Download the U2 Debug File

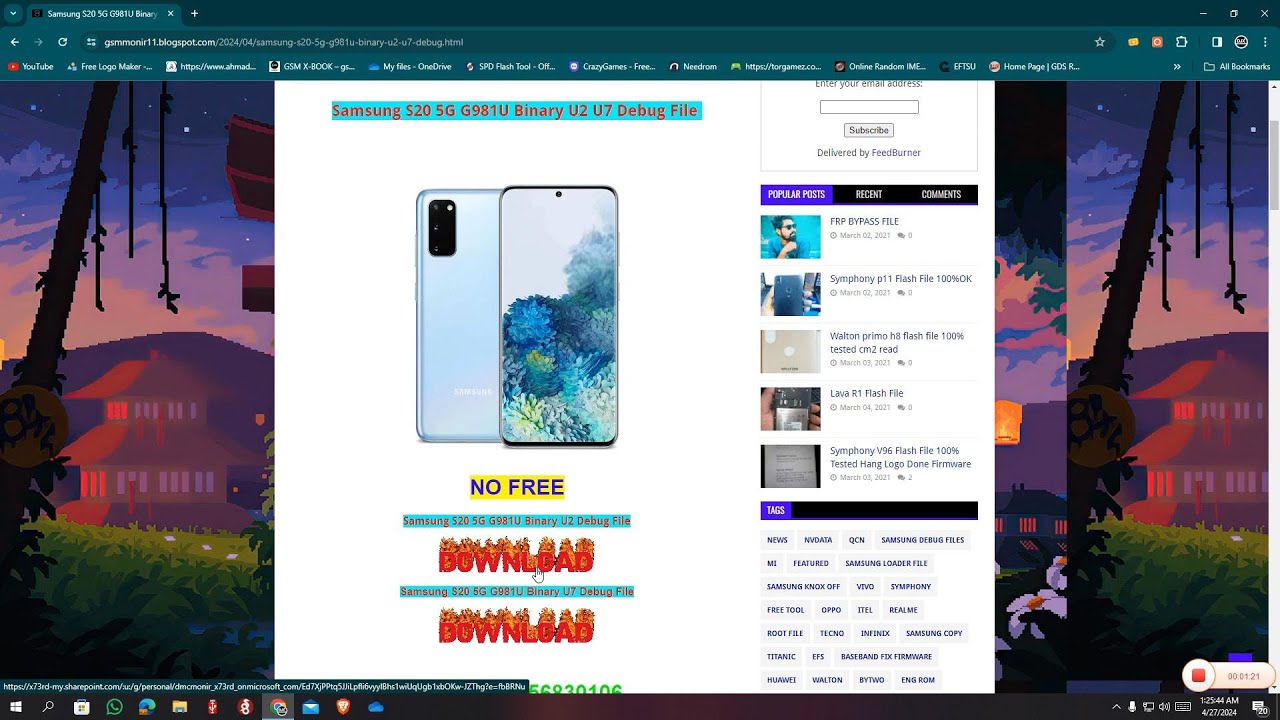[x=516, y=555]
